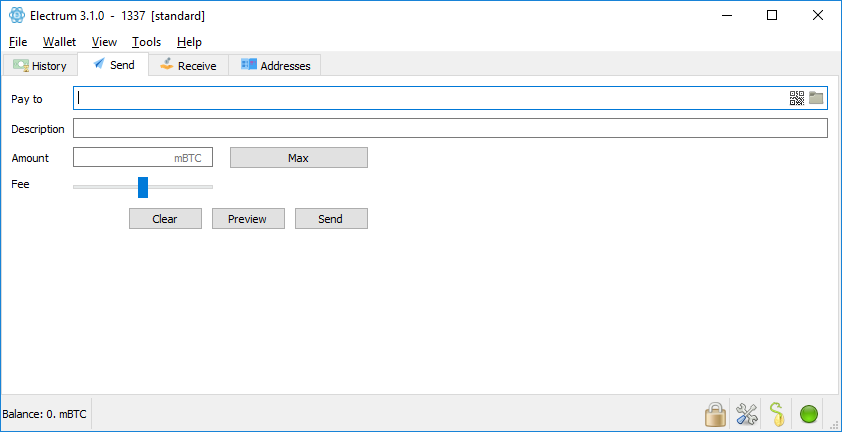Image resolution: width=842 pixels, height=432 pixels.
Task: Open the Help menu
Action: (x=189, y=42)
